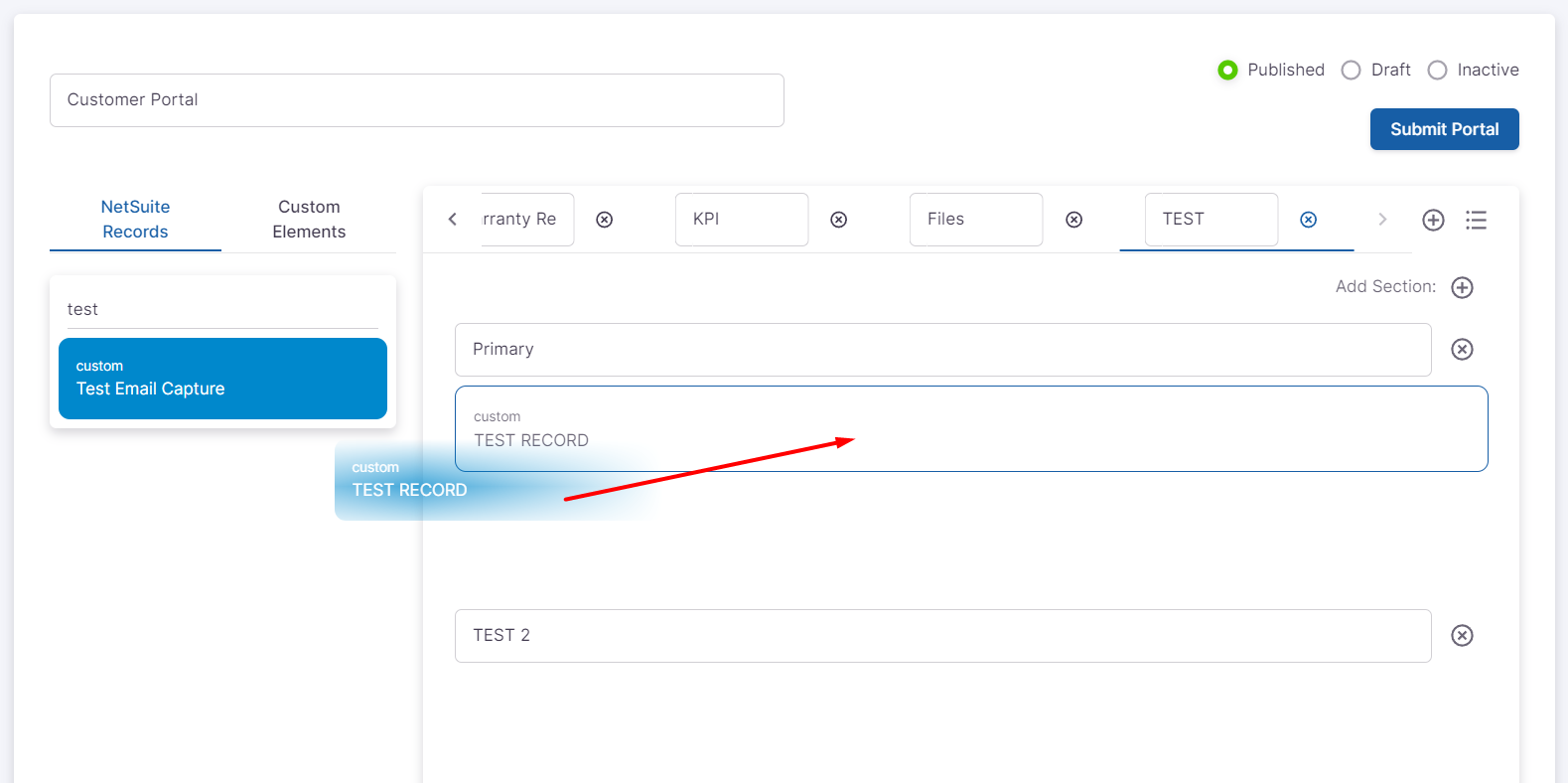Delete the TEST 2 section via X icon
The width and height of the screenshot is (1568, 783).
tap(1462, 635)
